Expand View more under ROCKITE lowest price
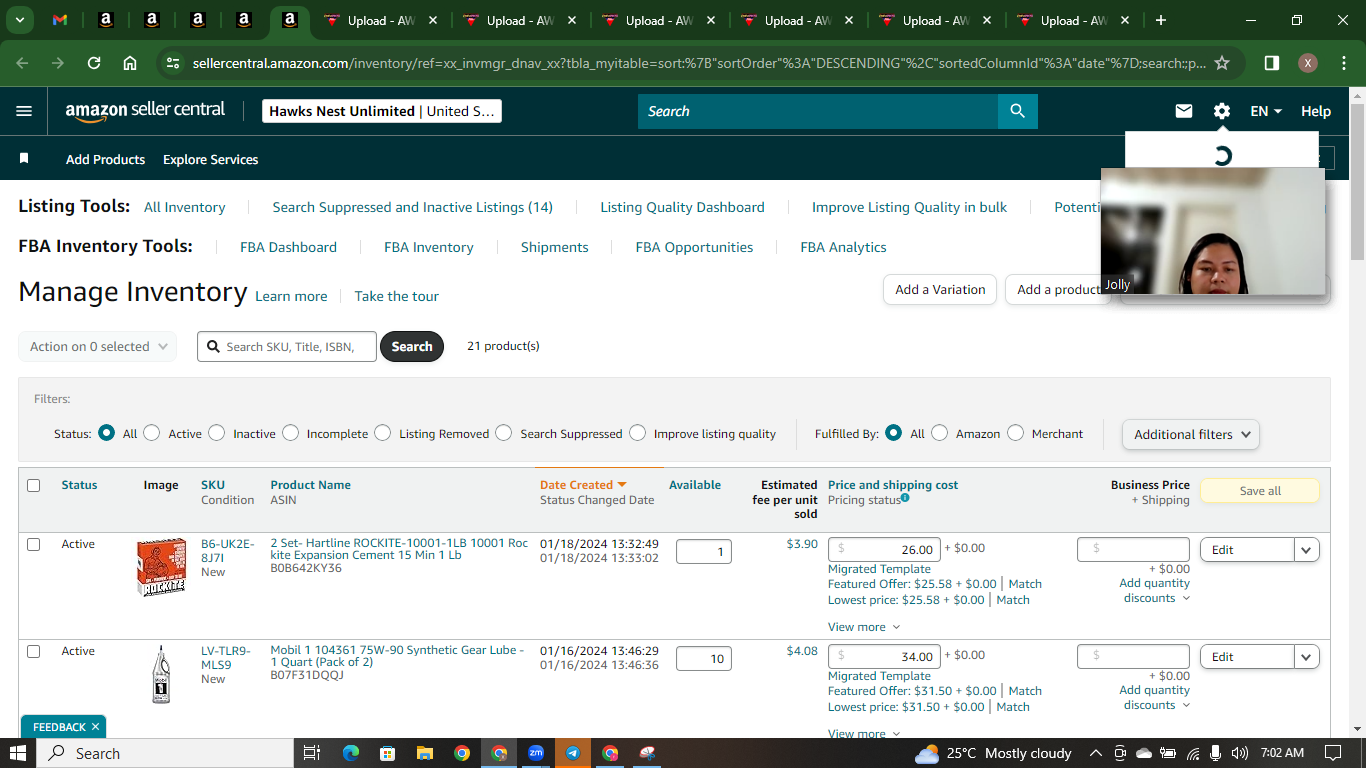Screen dimensions: 1366x768 pos(864,627)
